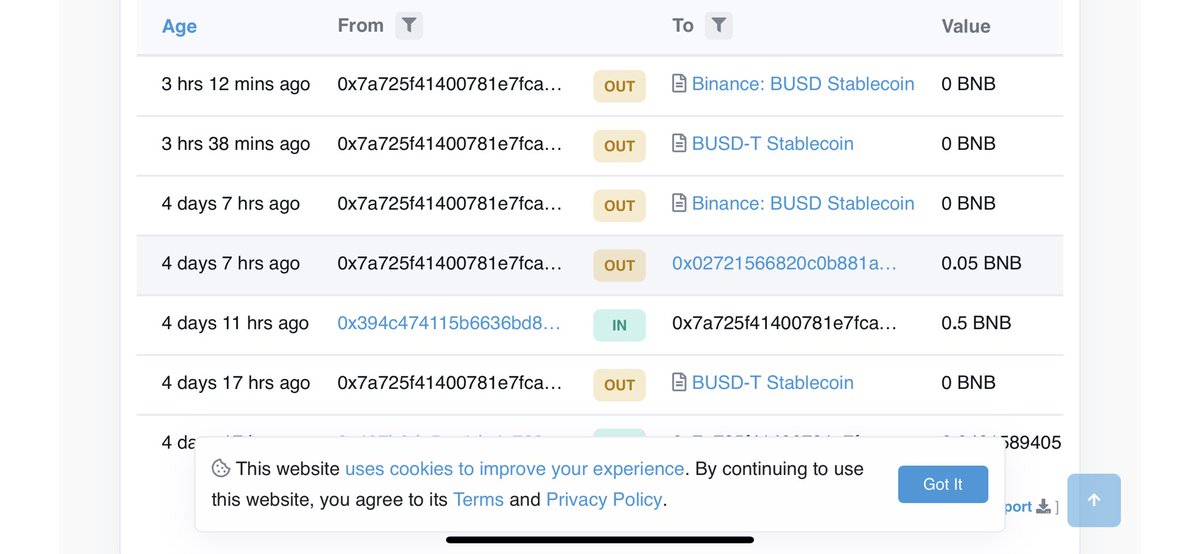
Task: Open the Terms link in cookie banner
Action: pos(478,499)
